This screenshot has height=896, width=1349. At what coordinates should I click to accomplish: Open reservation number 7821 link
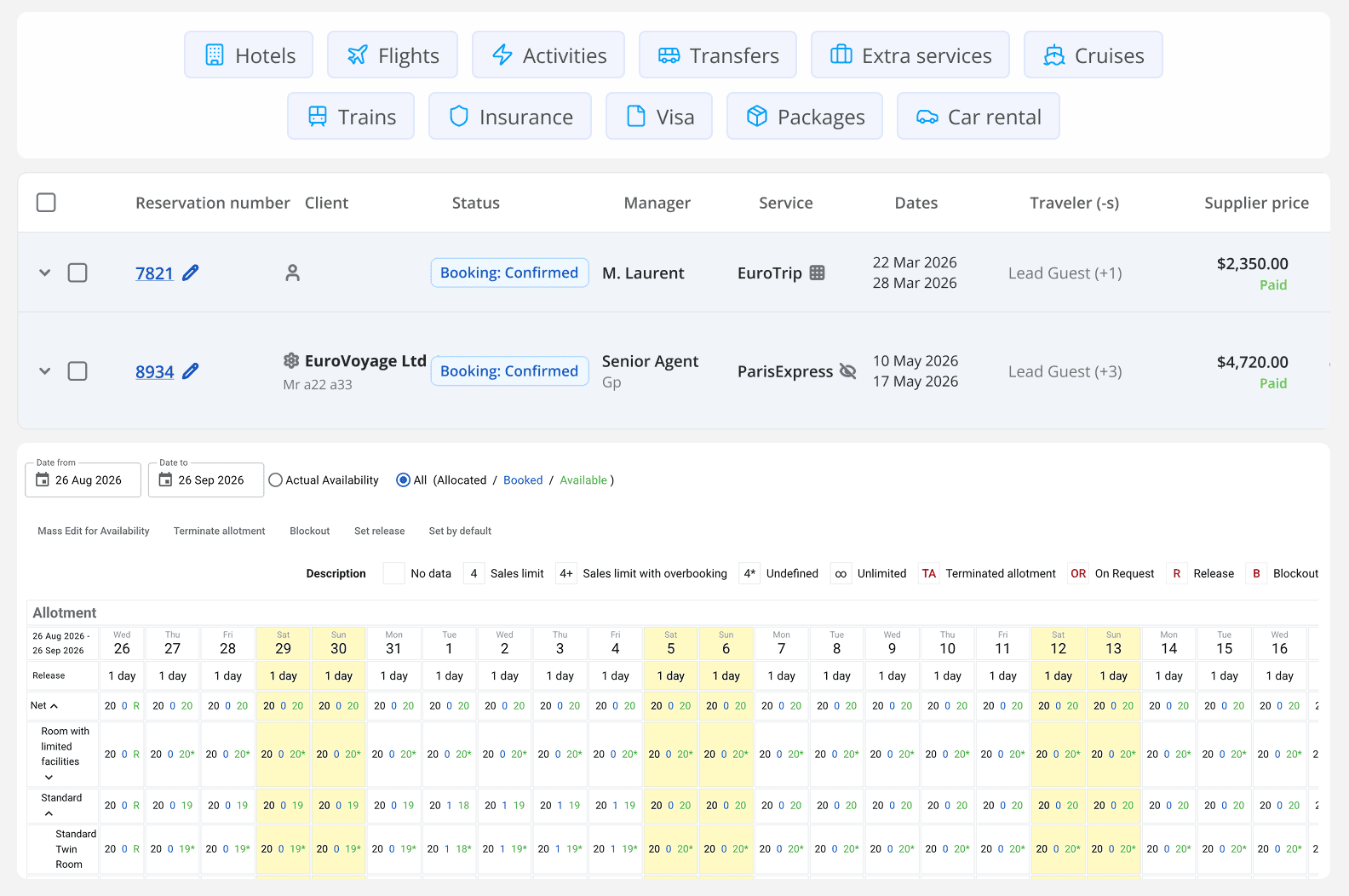coord(154,273)
